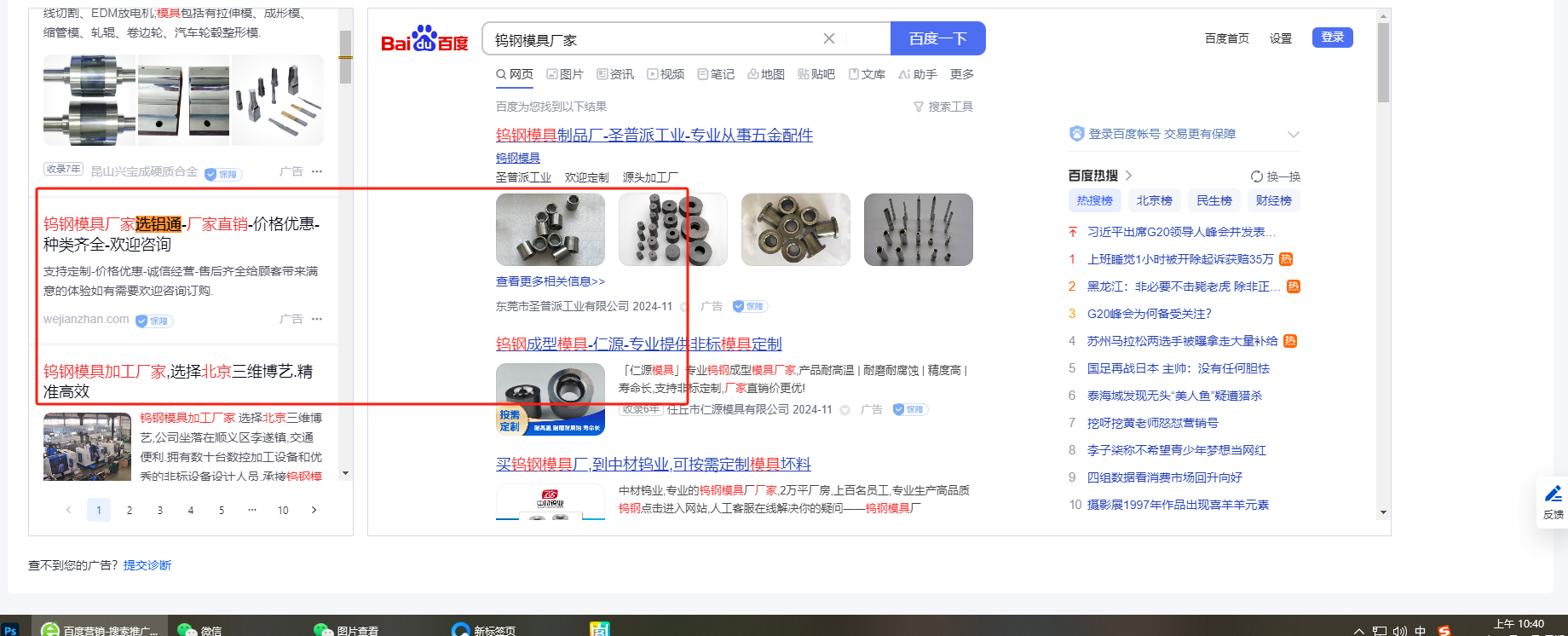The height and width of the screenshot is (636, 1568).
Task: Switch to the 新标签页 browser window in taskbar
Action: tap(484, 630)
